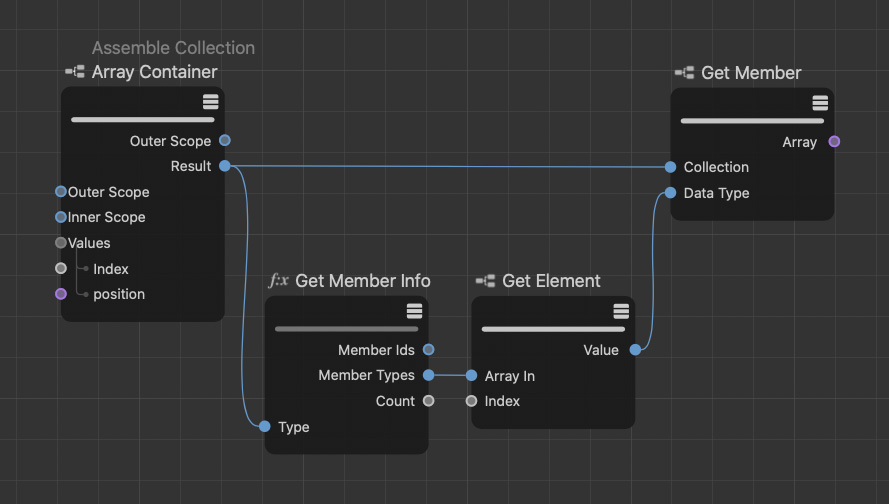
Task: Click the position label under Values
Action: coord(119,294)
